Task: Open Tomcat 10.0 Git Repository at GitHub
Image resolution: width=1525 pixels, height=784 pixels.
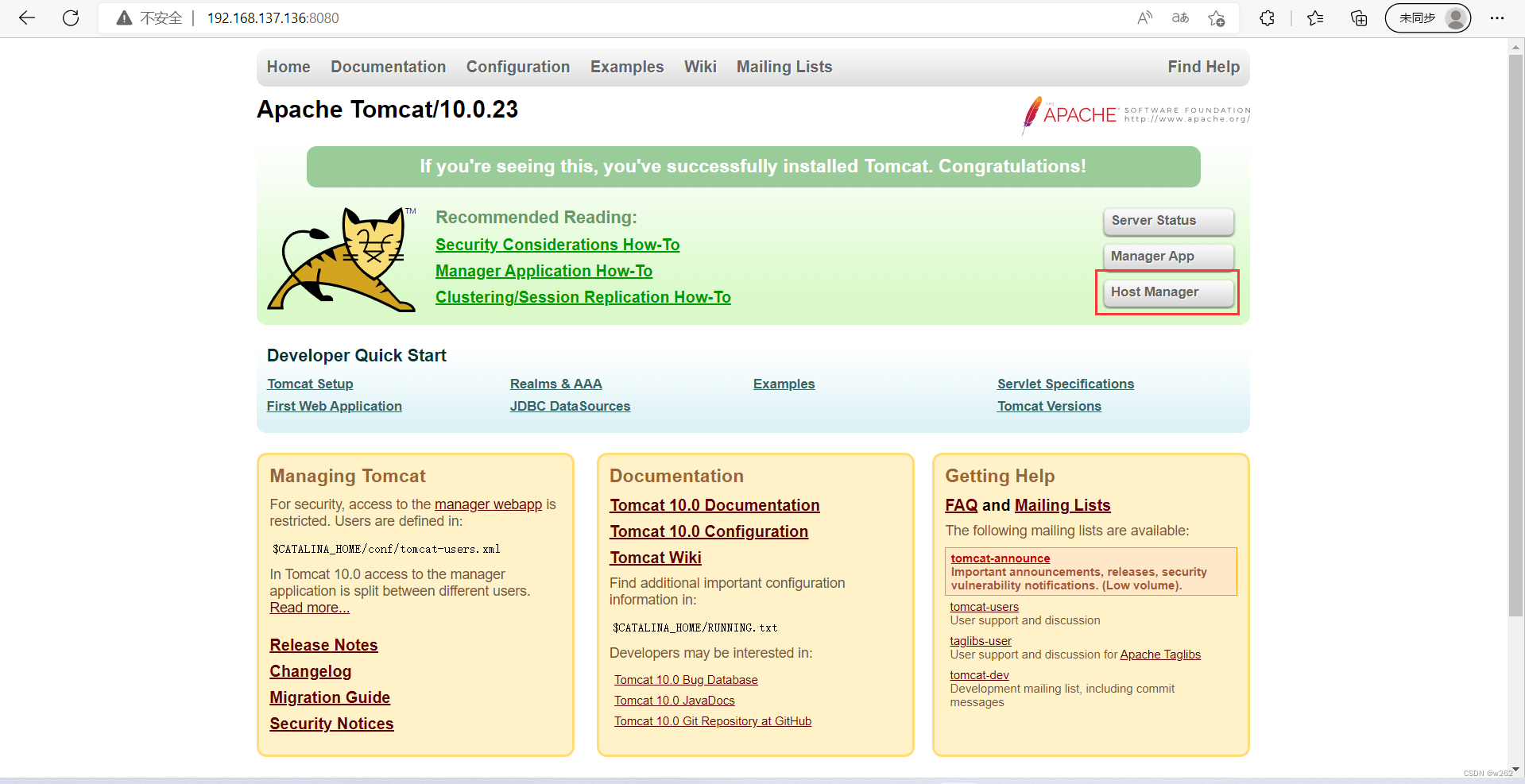Action: (x=713, y=721)
